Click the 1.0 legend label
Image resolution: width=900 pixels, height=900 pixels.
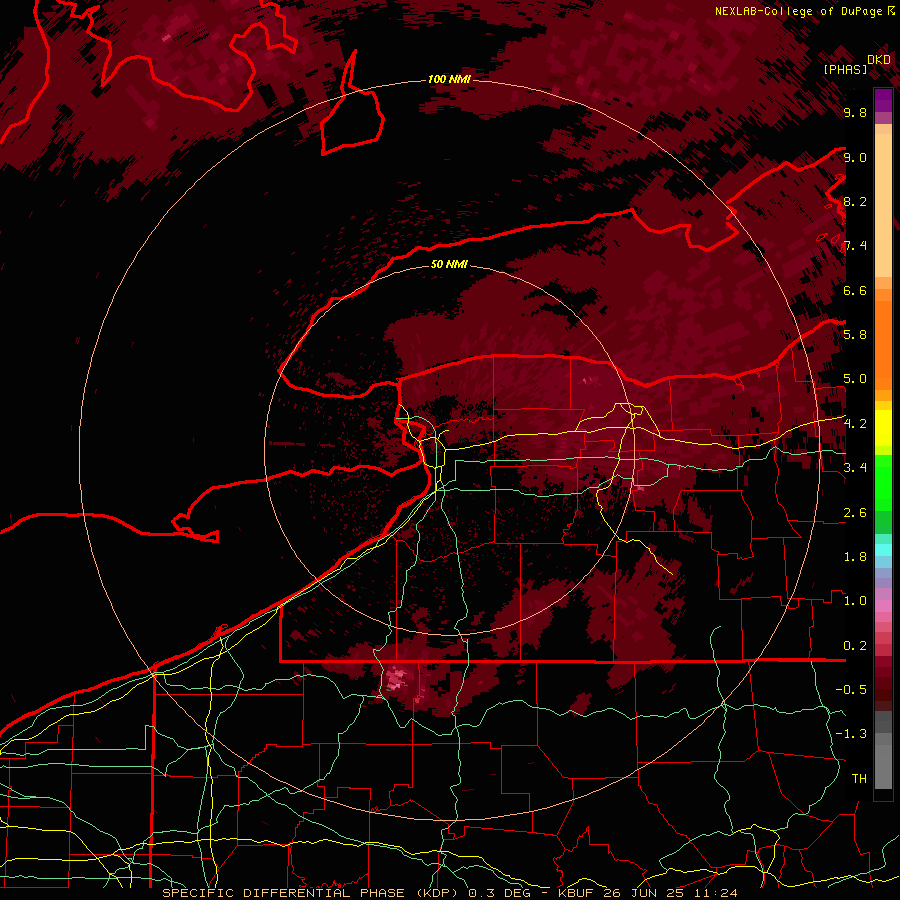[x=855, y=601]
